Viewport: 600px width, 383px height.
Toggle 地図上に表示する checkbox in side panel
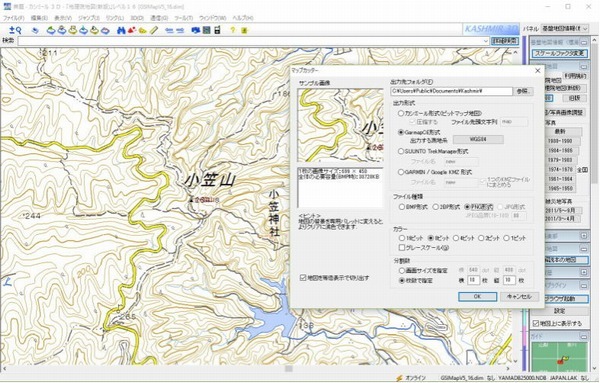(x=536, y=323)
